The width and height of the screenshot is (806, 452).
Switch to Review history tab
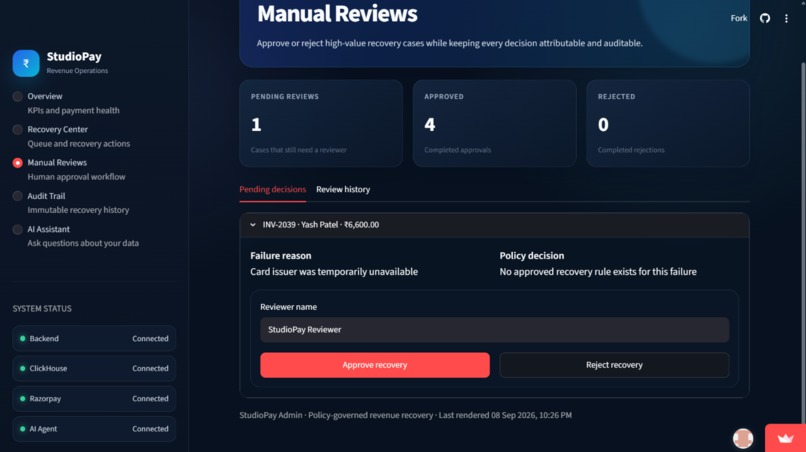coord(343,189)
